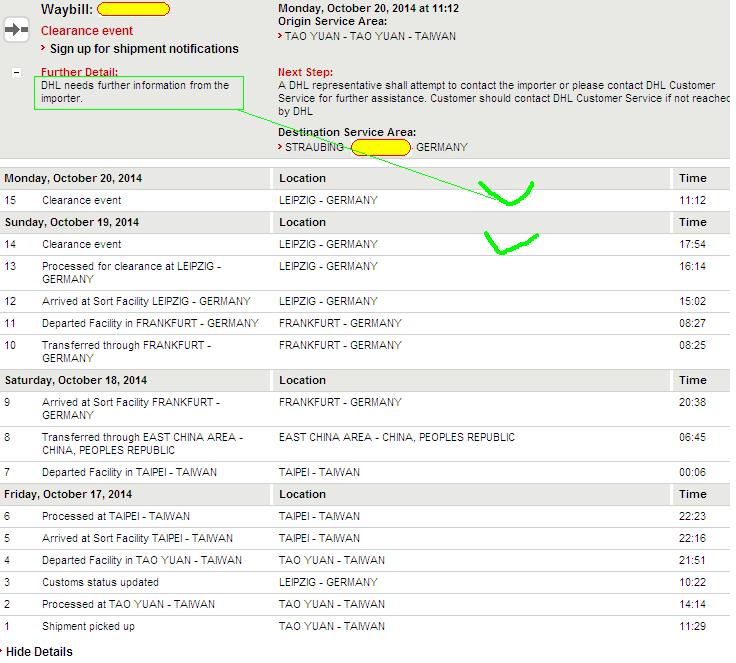Click the 15:02 time value
The width and height of the screenshot is (736, 663).
pyautogui.click(x=692, y=301)
